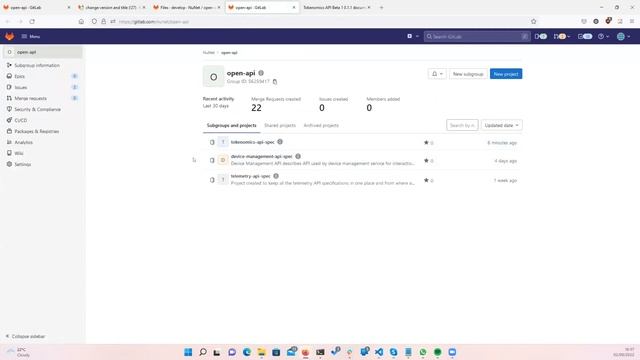
Task: Open the hamburger Menu in GitLab navbar
Action: point(31,36)
